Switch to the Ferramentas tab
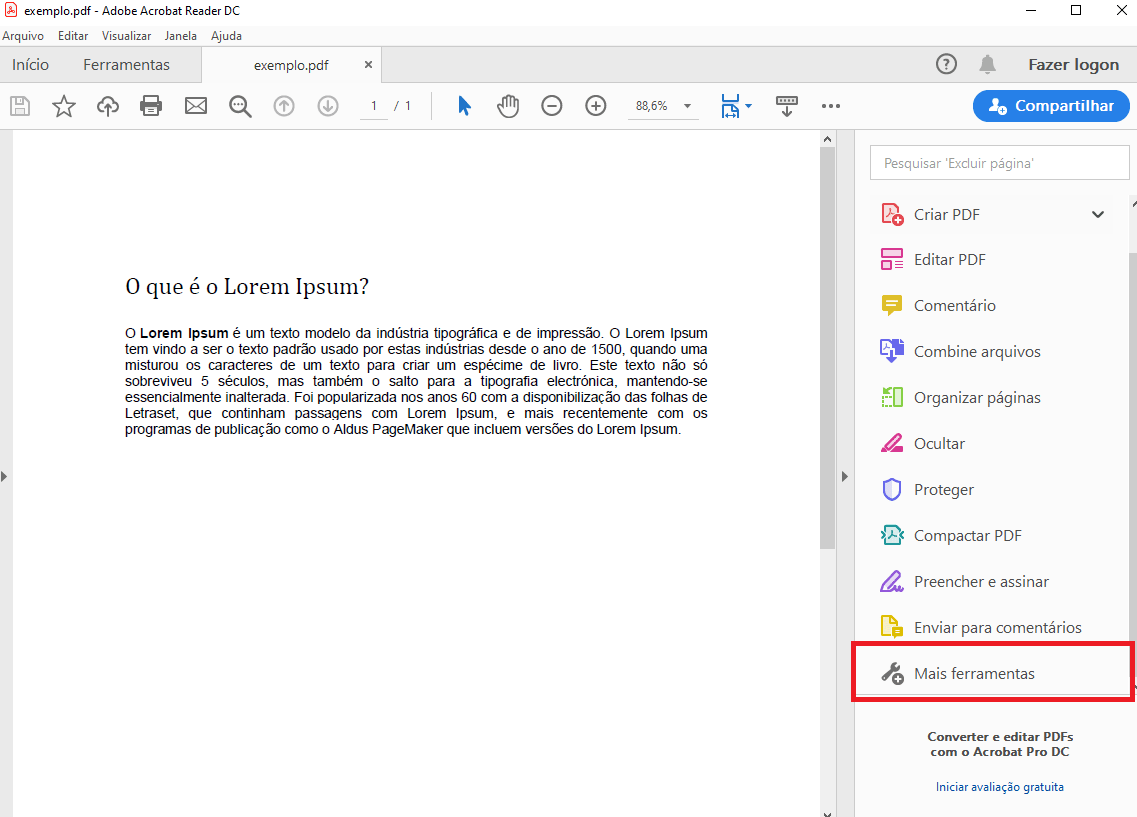This screenshot has width=1137, height=817. coord(126,63)
